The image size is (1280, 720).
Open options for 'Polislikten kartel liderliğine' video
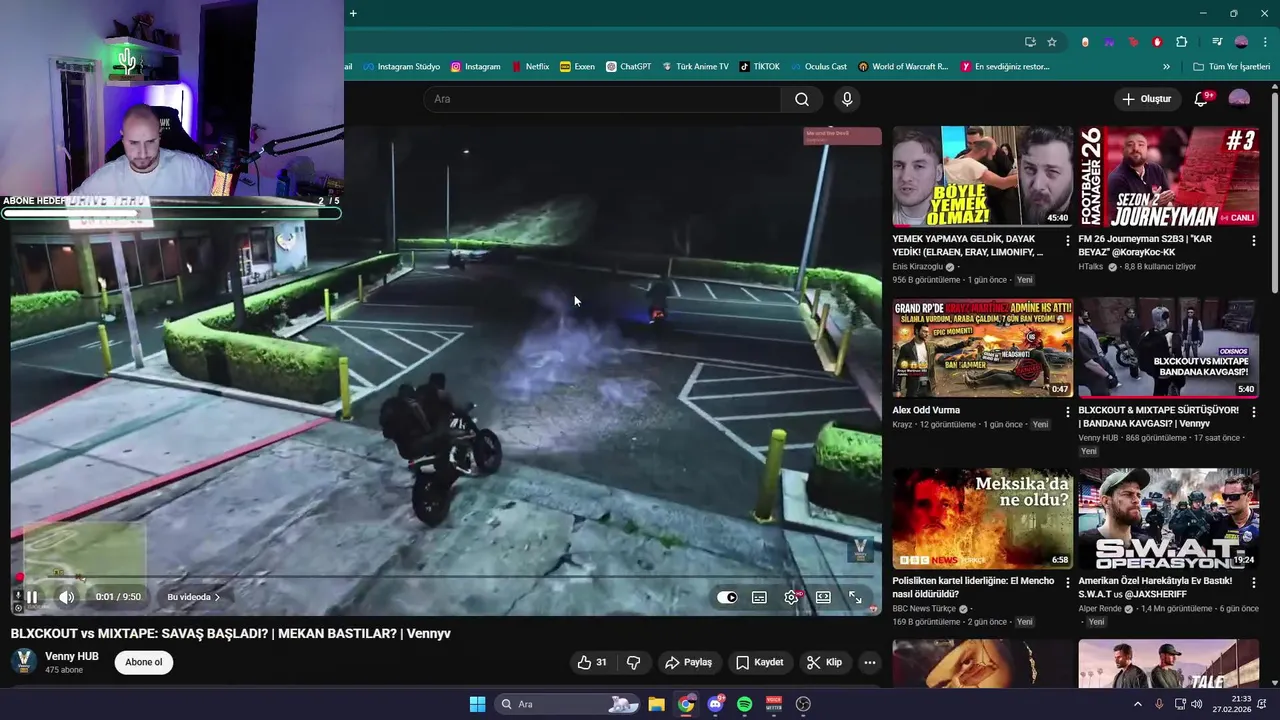tap(1067, 582)
